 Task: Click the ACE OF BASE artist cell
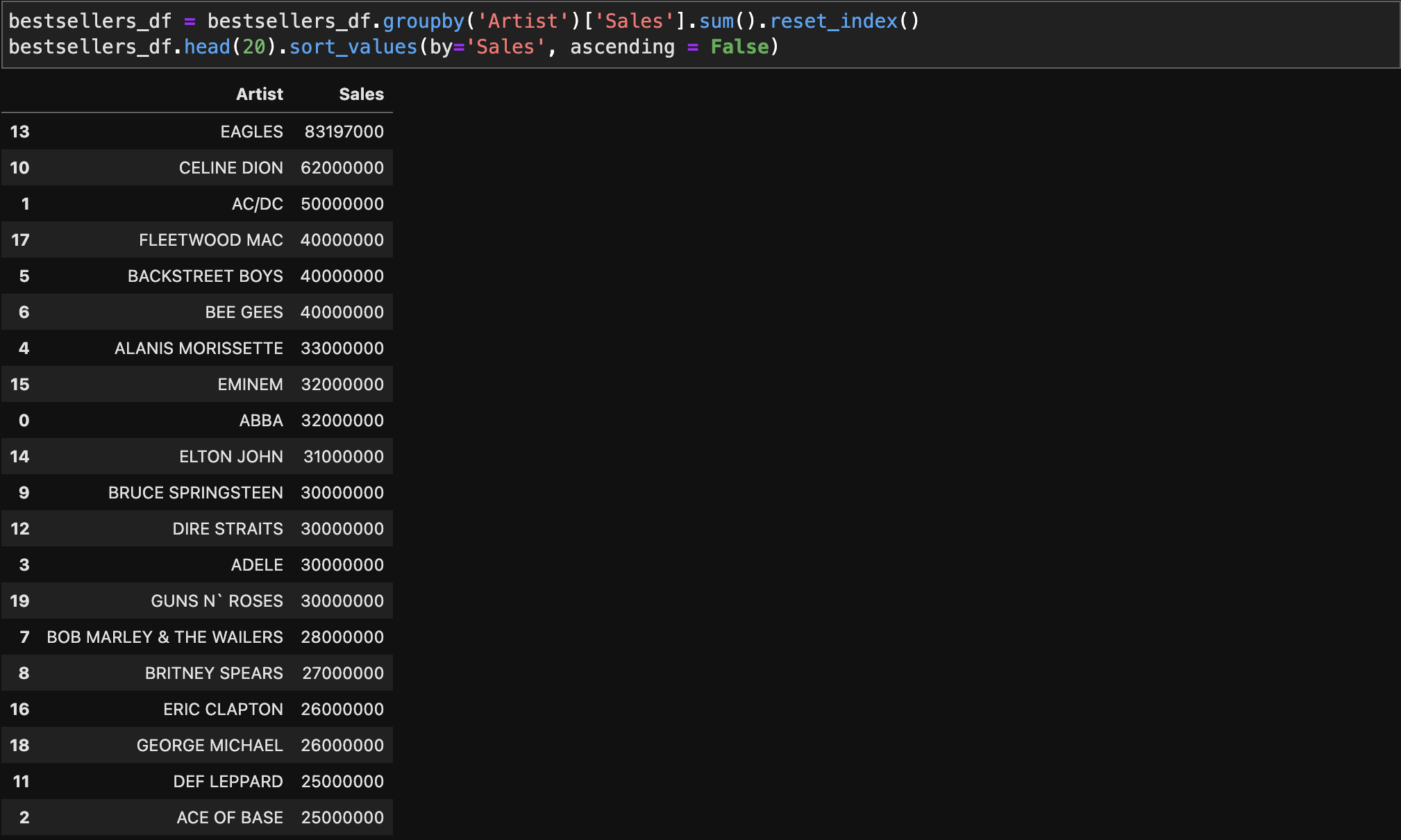(230, 817)
